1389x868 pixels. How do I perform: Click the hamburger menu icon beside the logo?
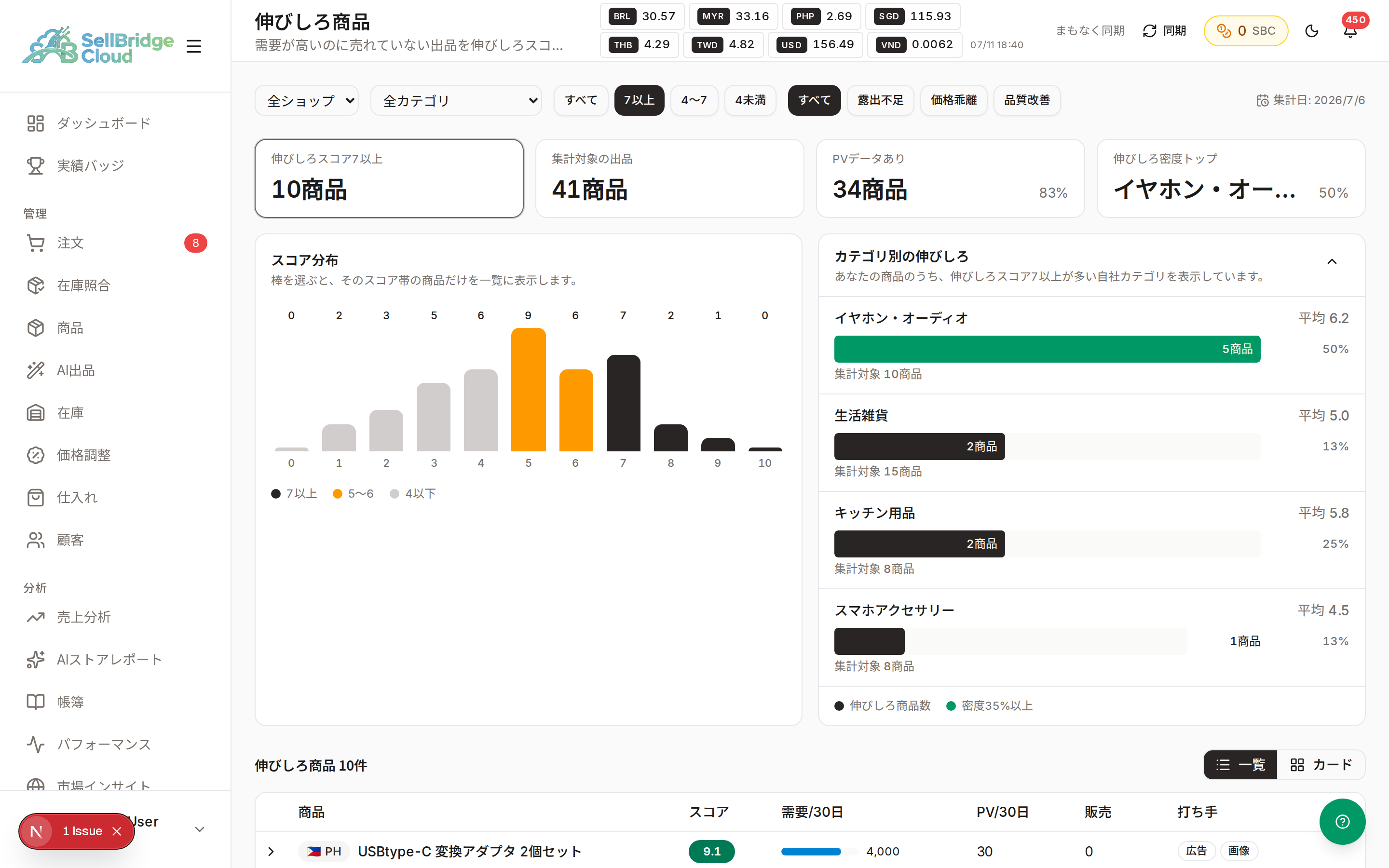point(194,46)
